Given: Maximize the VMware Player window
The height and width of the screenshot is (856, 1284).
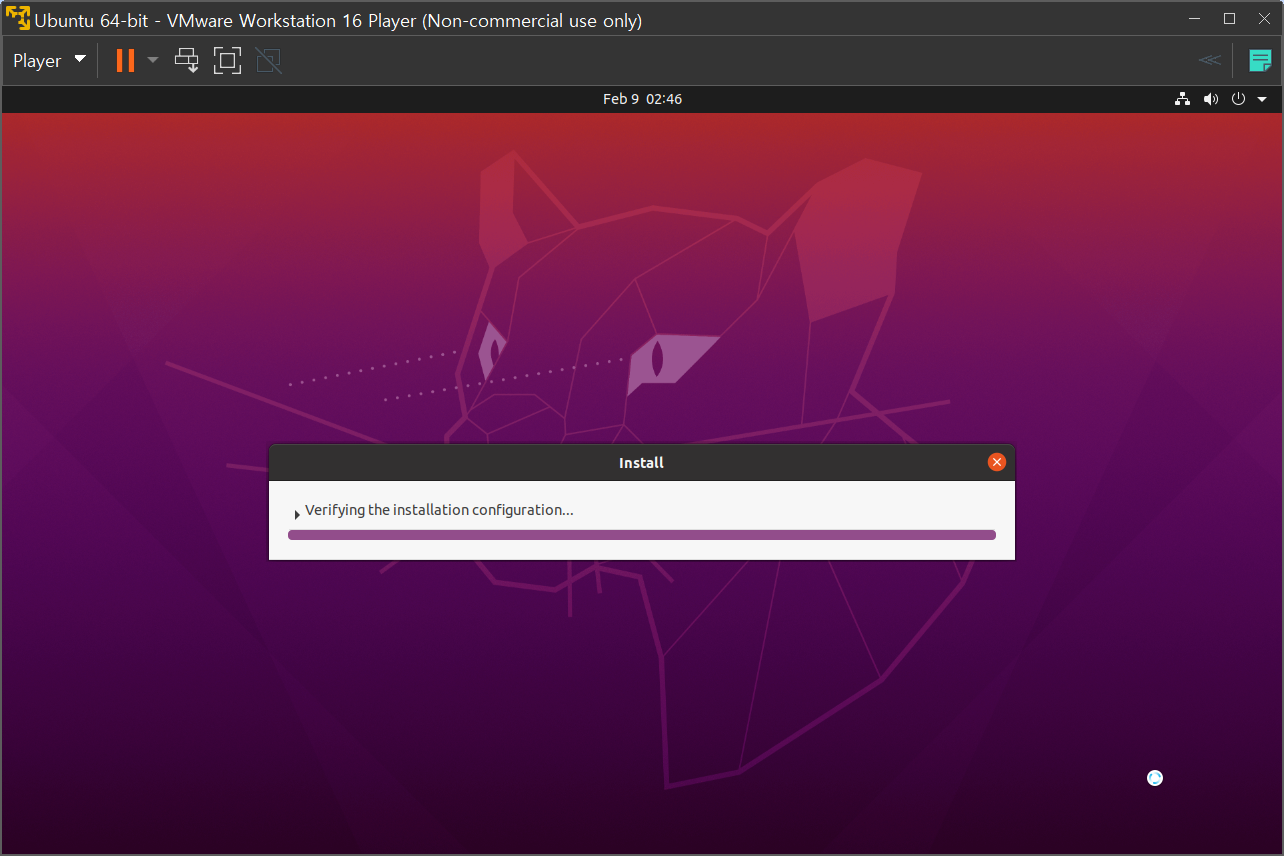Looking at the screenshot, I should coord(1230,19).
